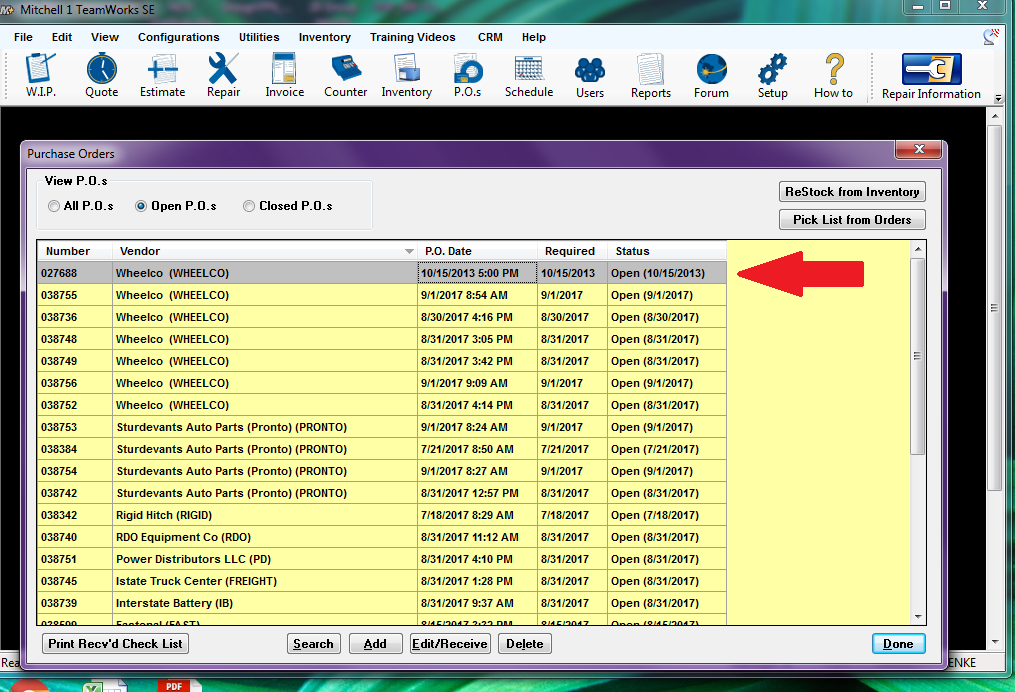Open the Users toolbar icon

[x=590, y=76]
